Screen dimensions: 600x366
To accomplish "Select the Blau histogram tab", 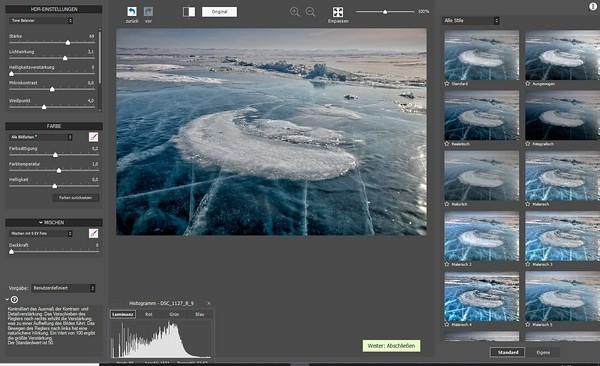I will [x=200, y=314].
